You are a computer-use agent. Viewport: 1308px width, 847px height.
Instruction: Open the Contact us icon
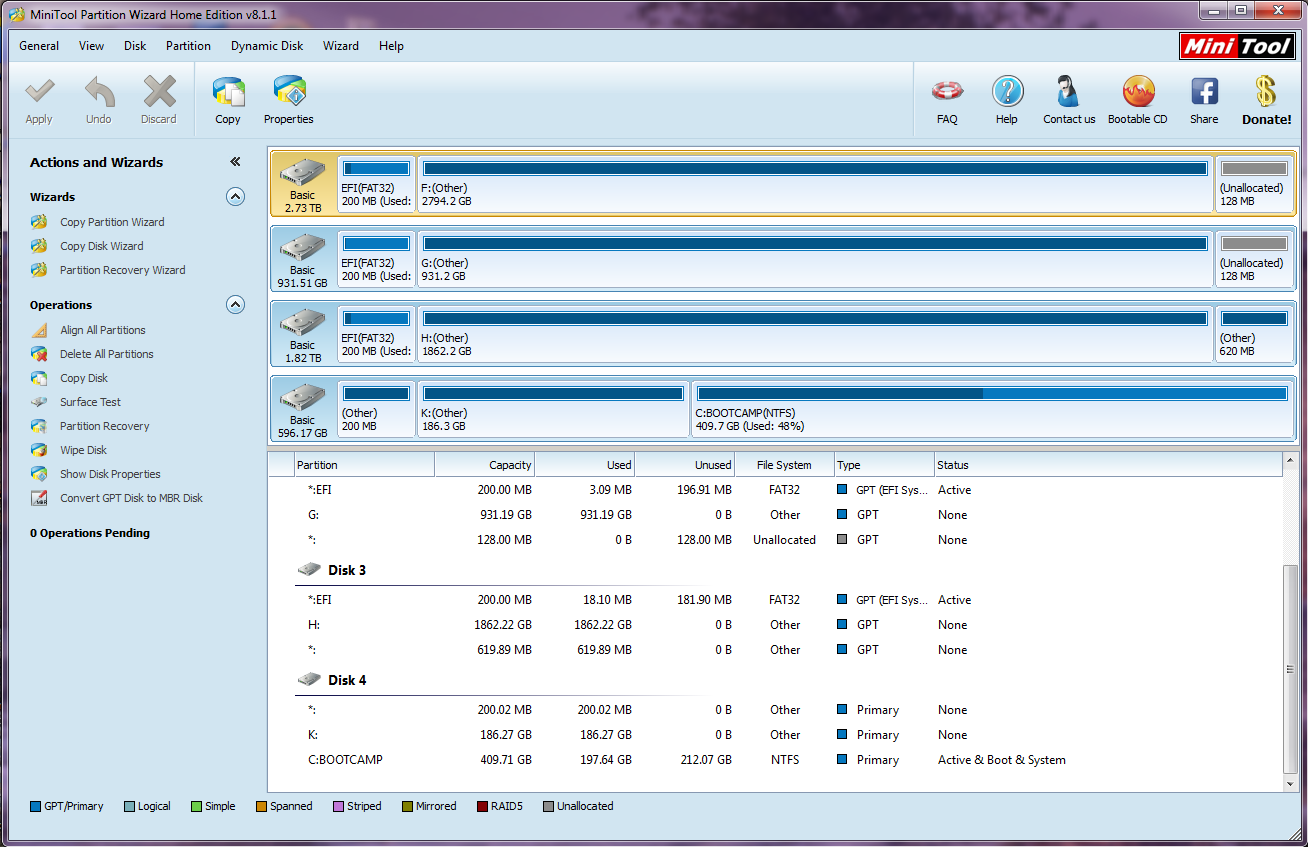coord(1069,92)
